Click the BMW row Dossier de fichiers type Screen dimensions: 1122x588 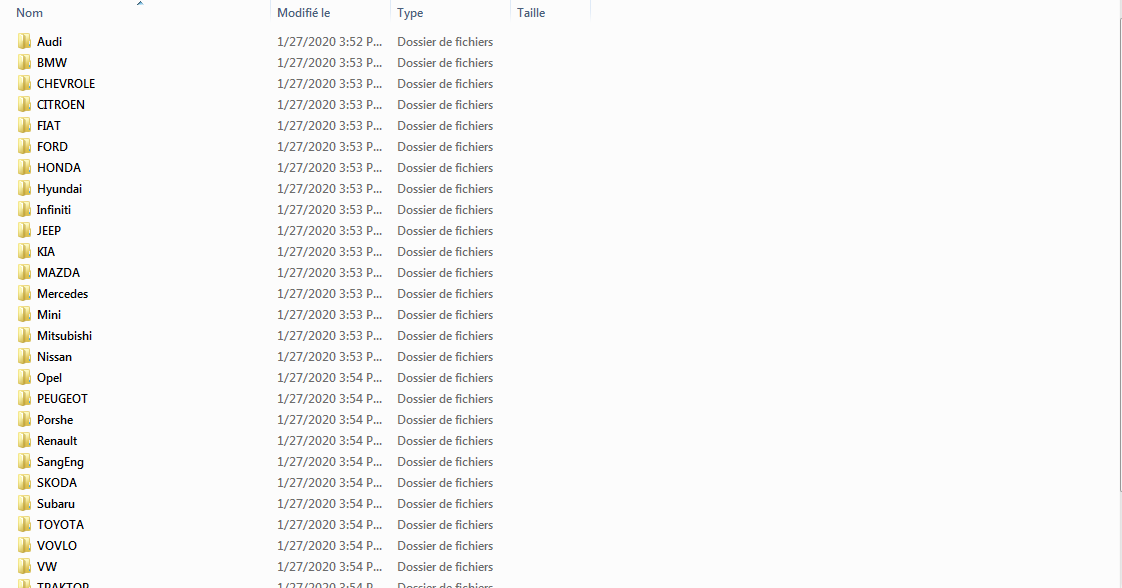point(445,62)
